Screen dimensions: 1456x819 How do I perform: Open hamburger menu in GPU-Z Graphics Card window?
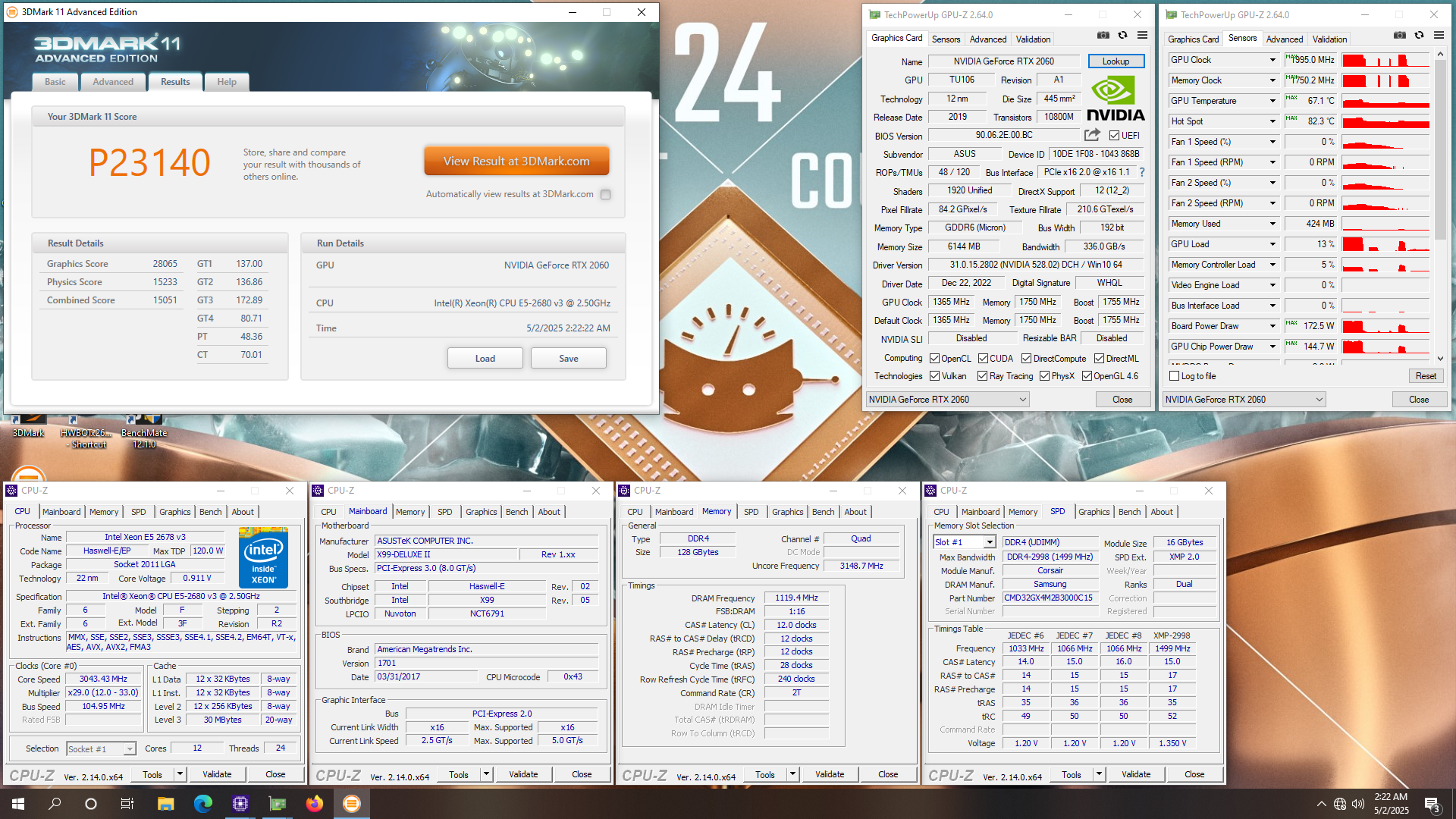(1143, 36)
